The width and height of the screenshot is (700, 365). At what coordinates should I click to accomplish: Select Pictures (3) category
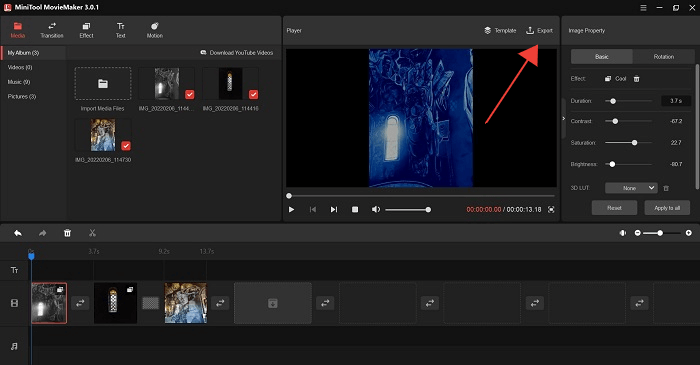point(21,96)
